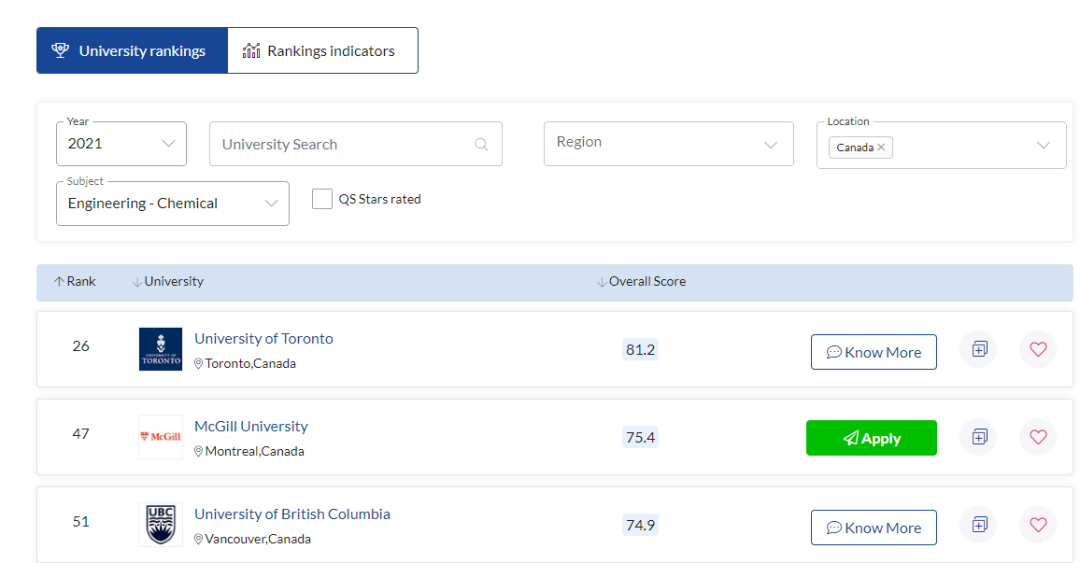Viewport: 1080px width, 563px height.
Task: Click the search magnifier icon
Action: 481,144
